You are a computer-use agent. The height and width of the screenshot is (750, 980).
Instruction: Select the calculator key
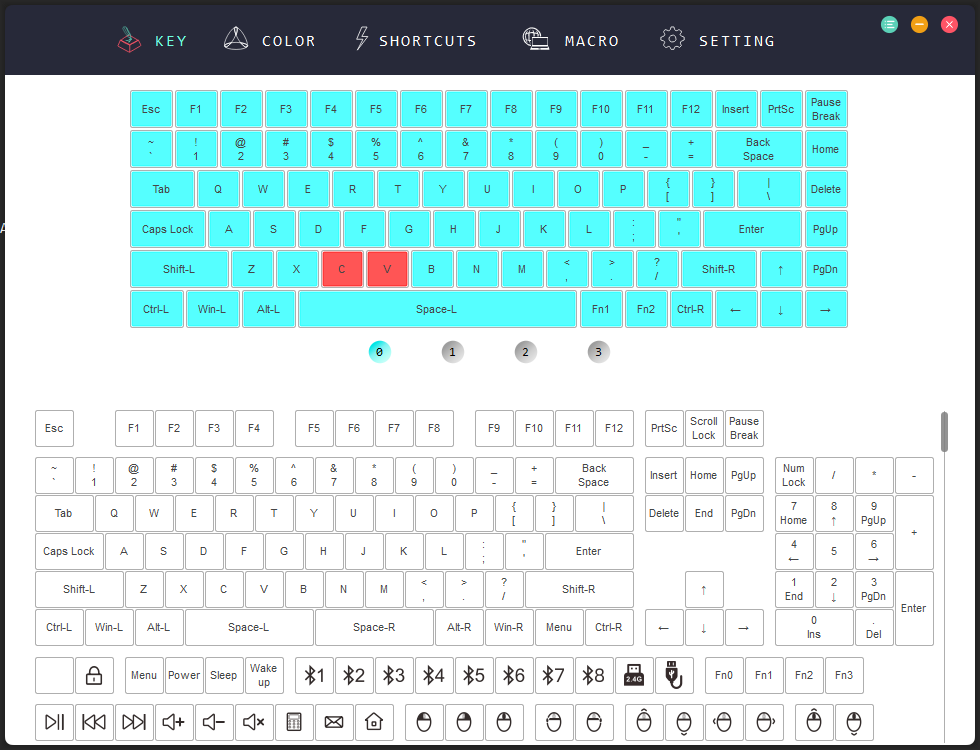tap(294, 722)
